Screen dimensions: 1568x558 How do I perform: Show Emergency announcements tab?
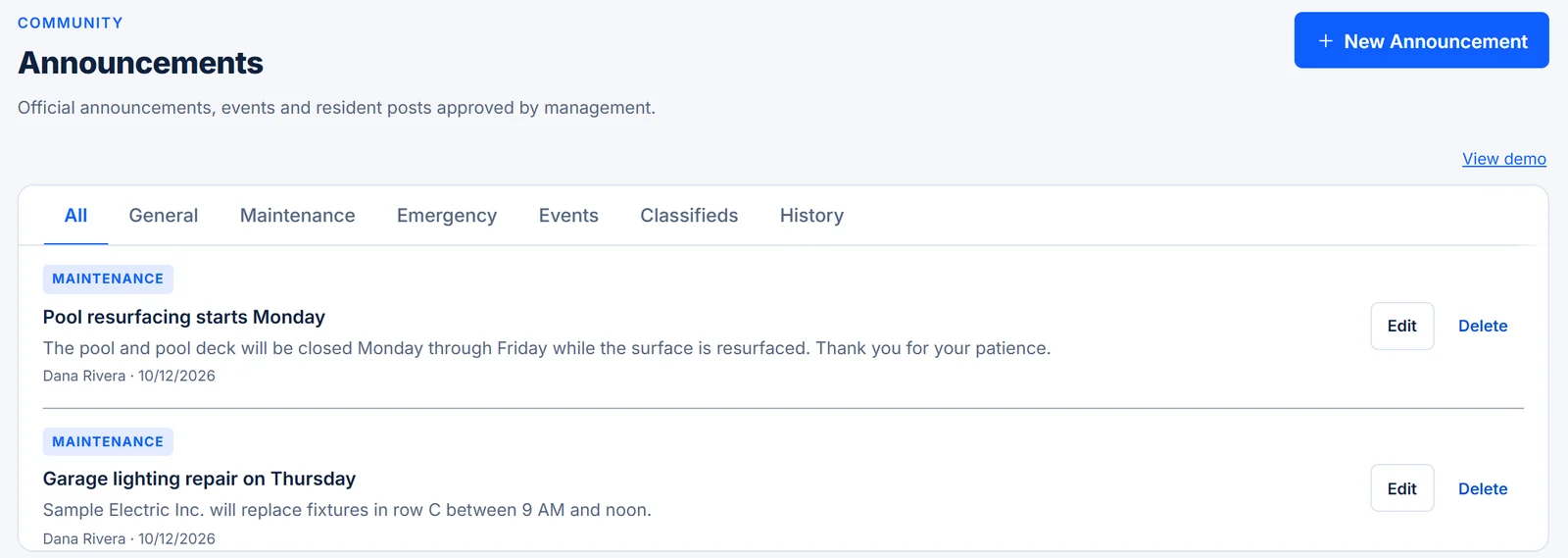tap(447, 216)
